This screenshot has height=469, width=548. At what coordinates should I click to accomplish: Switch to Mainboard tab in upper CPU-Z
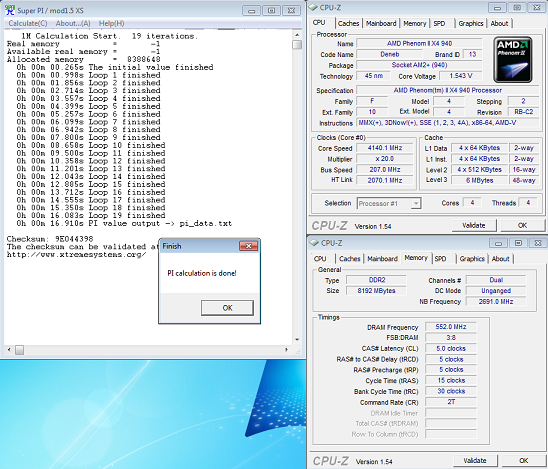tap(381, 23)
